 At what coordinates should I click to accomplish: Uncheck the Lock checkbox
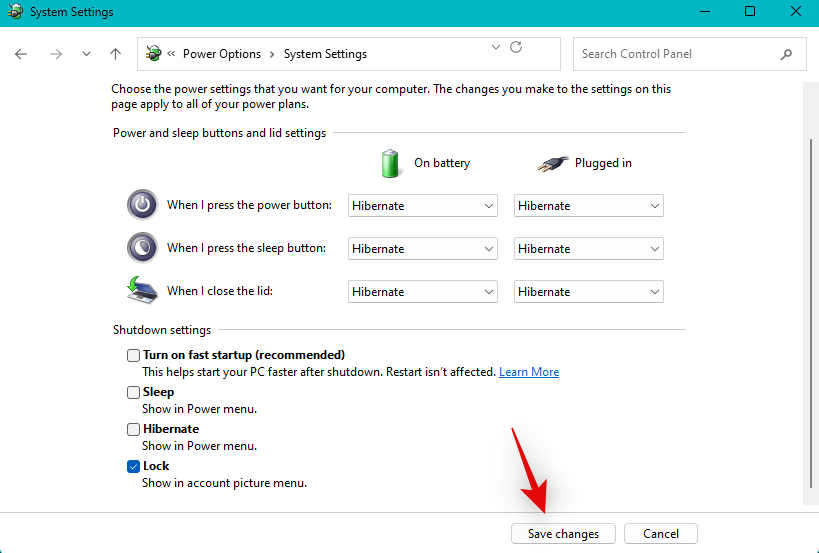(133, 466)
